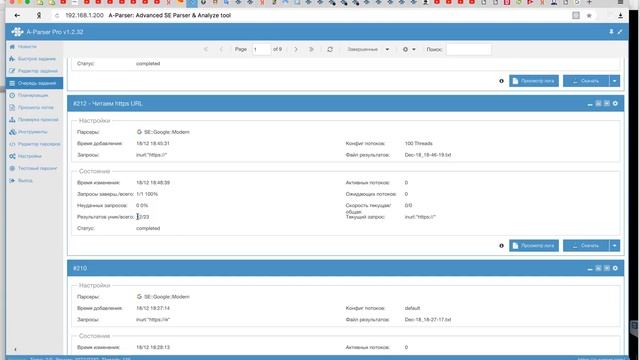
Task: Open the Завершенные filter dropdown
Action: [x=368, y=49]
